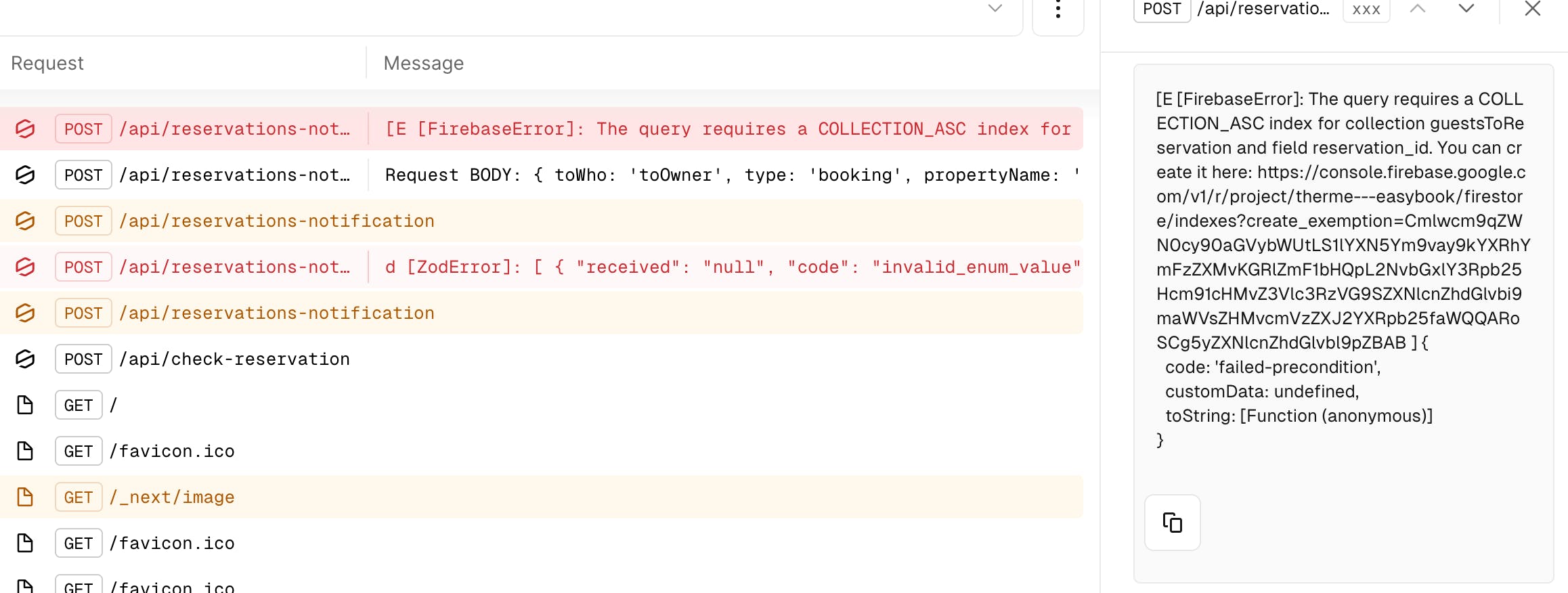
Task: Select the /api/reservations-not… path on the FirebaseError row
Action: point(234,129)
